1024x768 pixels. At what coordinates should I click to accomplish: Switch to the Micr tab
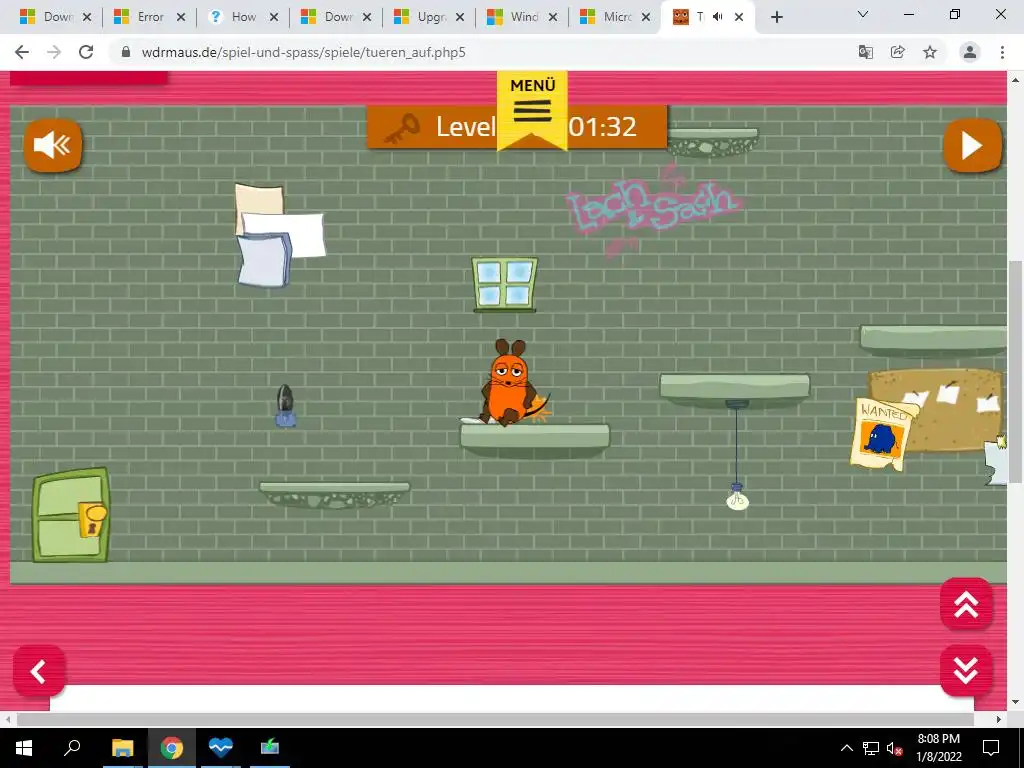[x=616, y=17]
